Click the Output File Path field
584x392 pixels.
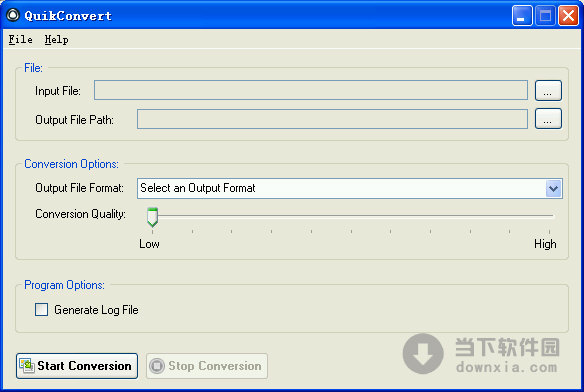click(x=332, y=119)
